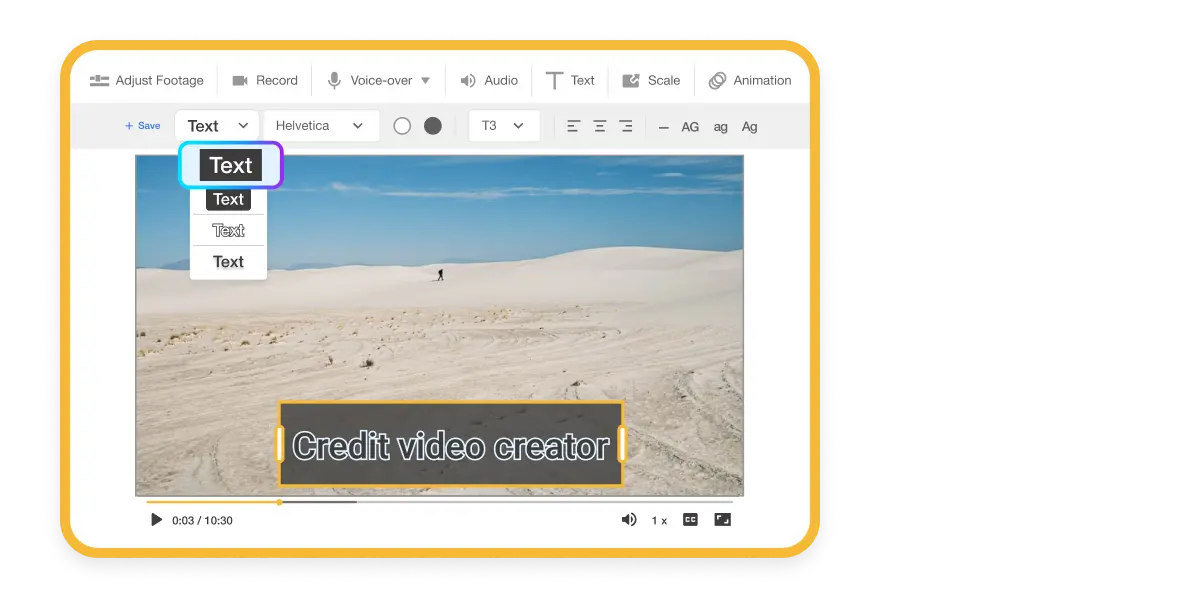This screenshot has width=1200, height=598.
Task: Click the Save button
Action: [142, 125]
